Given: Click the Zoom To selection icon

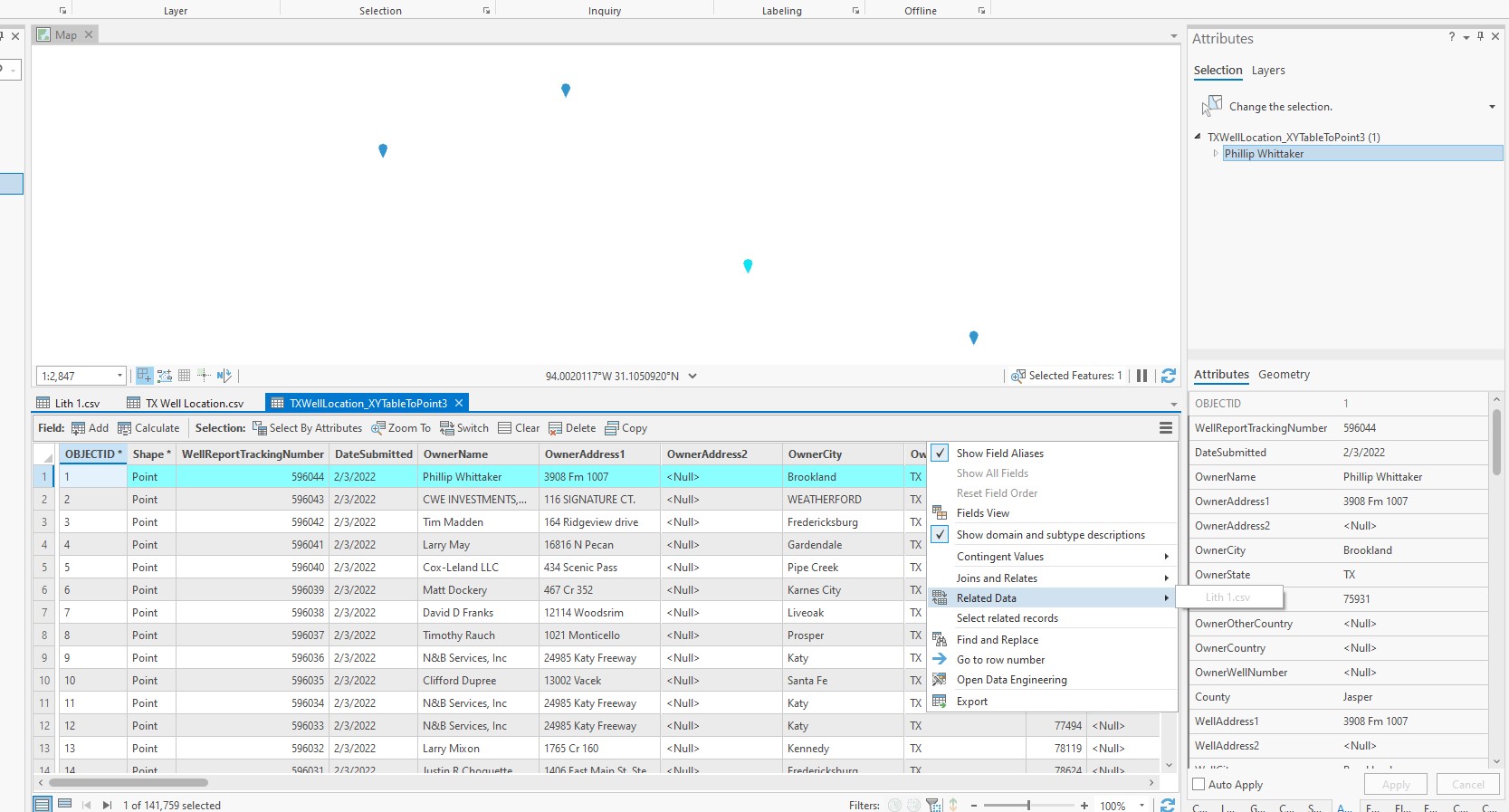Looking at the screenshot, I should click(378, 428).
